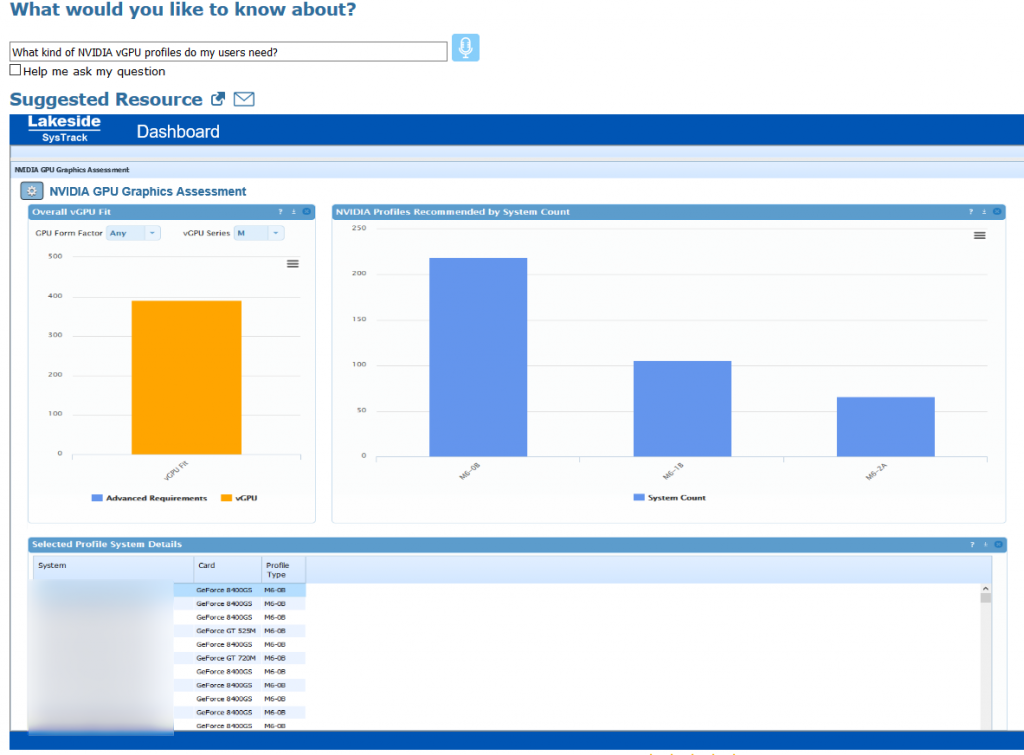The width and height of the screenshot is (1024, 755).
Task: Select the M6-0B bar in the chart
Action: click(478, 357)
